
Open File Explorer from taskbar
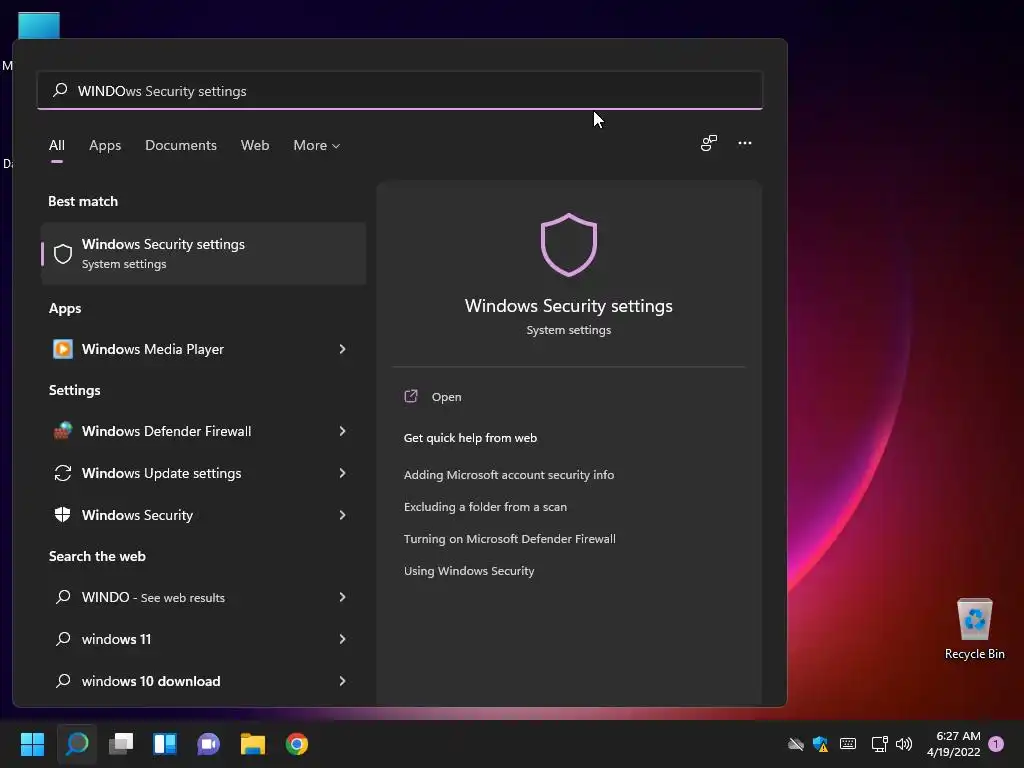(x=253, y=744)
